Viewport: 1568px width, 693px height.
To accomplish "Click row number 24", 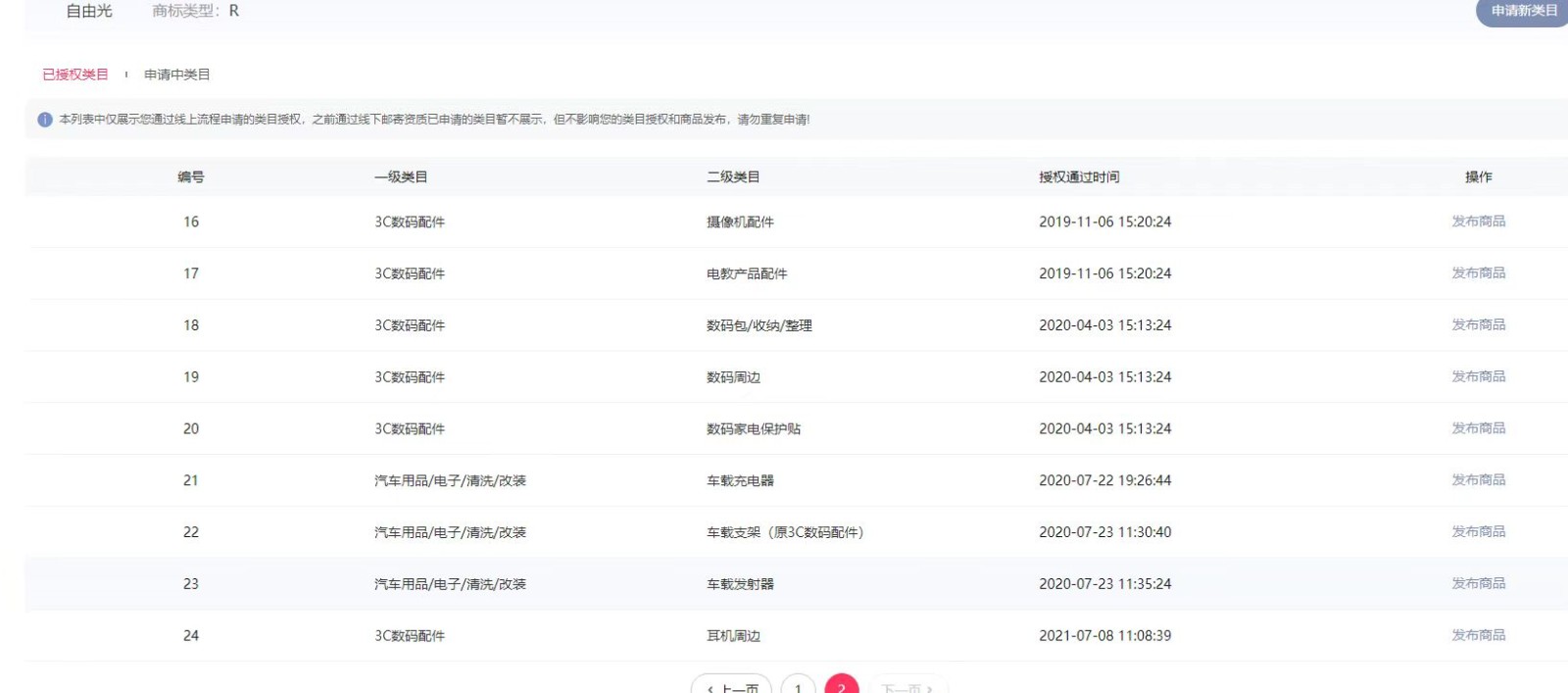I will [x=191, y=636].
